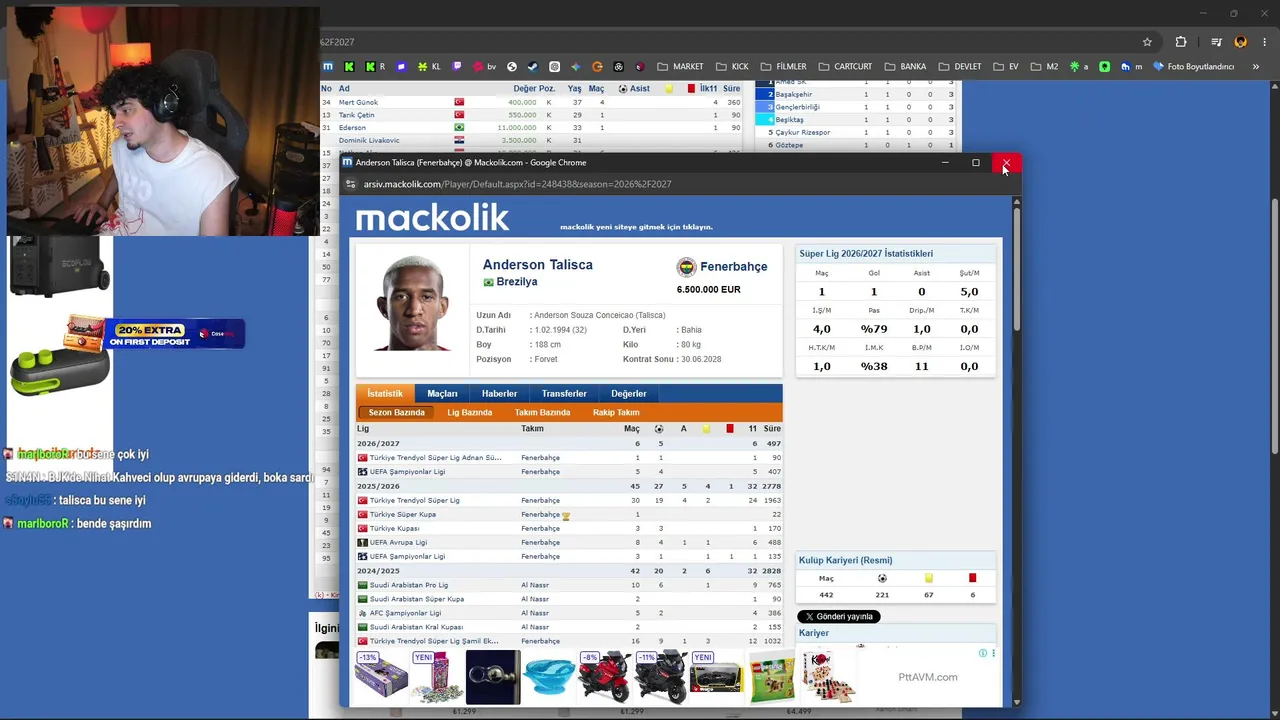
Task: Click the red card icon in the stats header
Action: [730, 429]
